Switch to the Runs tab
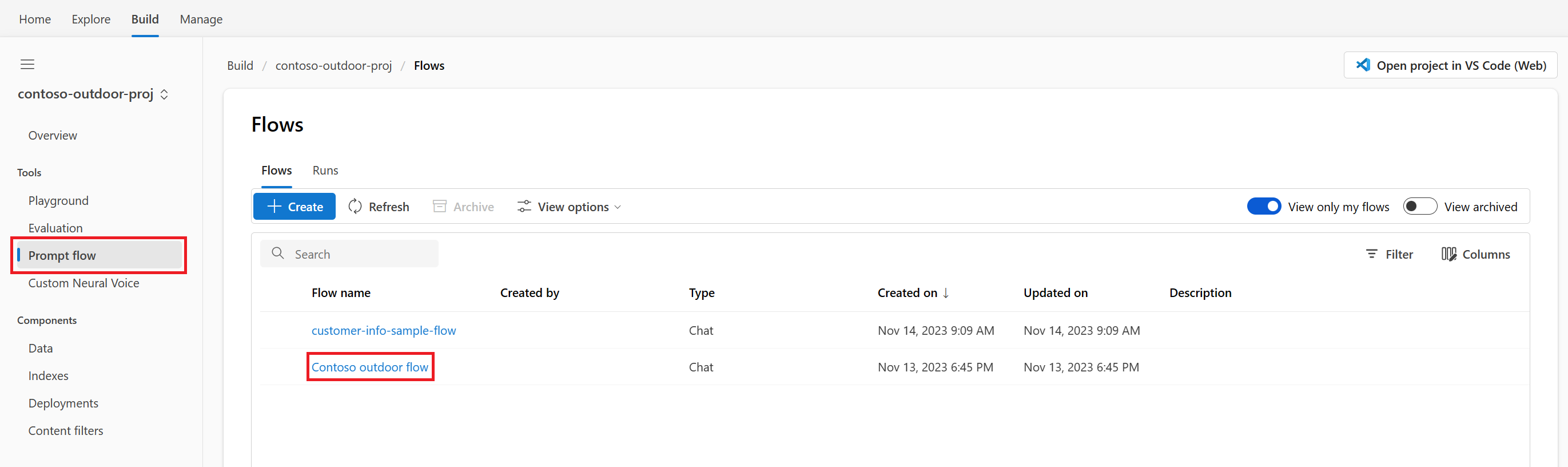Viewport: 1568px width, 467px height. coord(325,171)
